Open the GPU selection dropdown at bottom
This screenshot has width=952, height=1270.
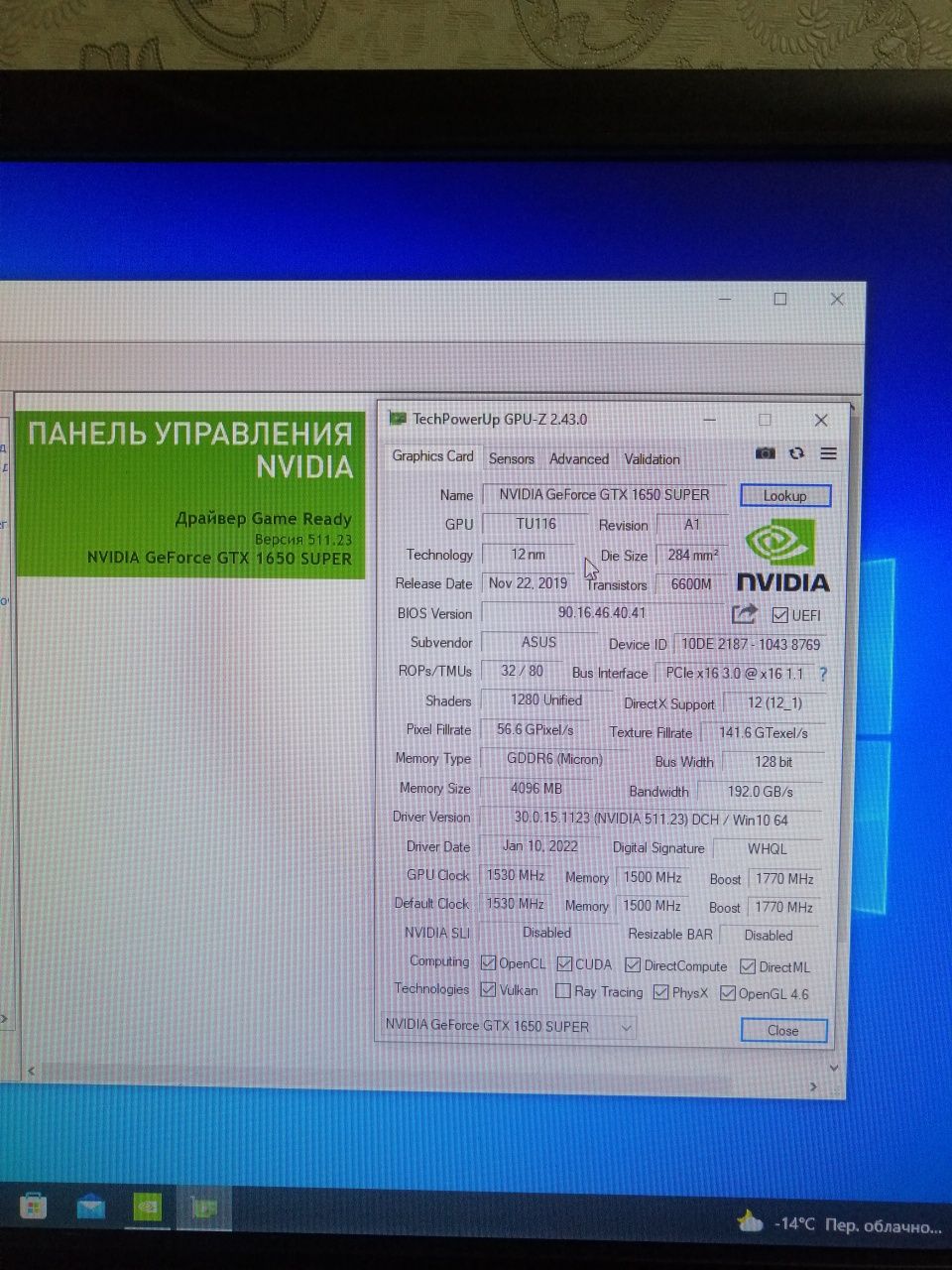click(x=508, y=1026)
